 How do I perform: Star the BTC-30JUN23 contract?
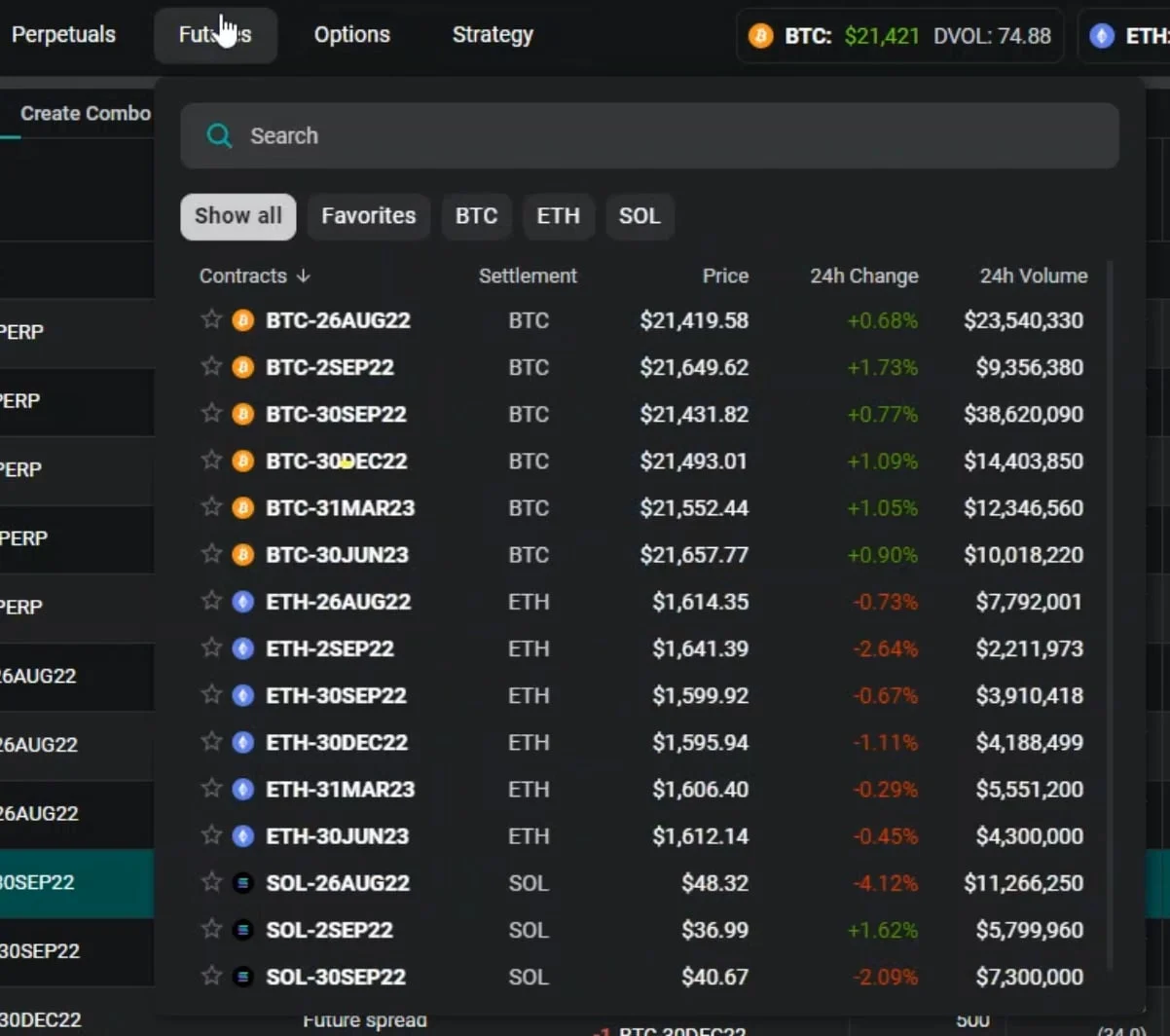(x=211, y=553)
